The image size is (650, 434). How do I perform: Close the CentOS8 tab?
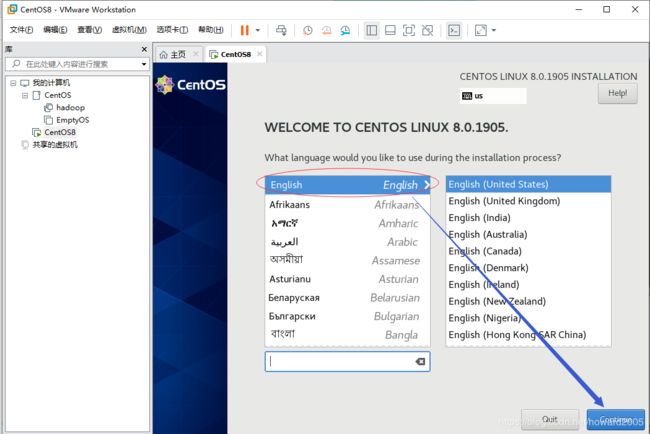[260, 54]
